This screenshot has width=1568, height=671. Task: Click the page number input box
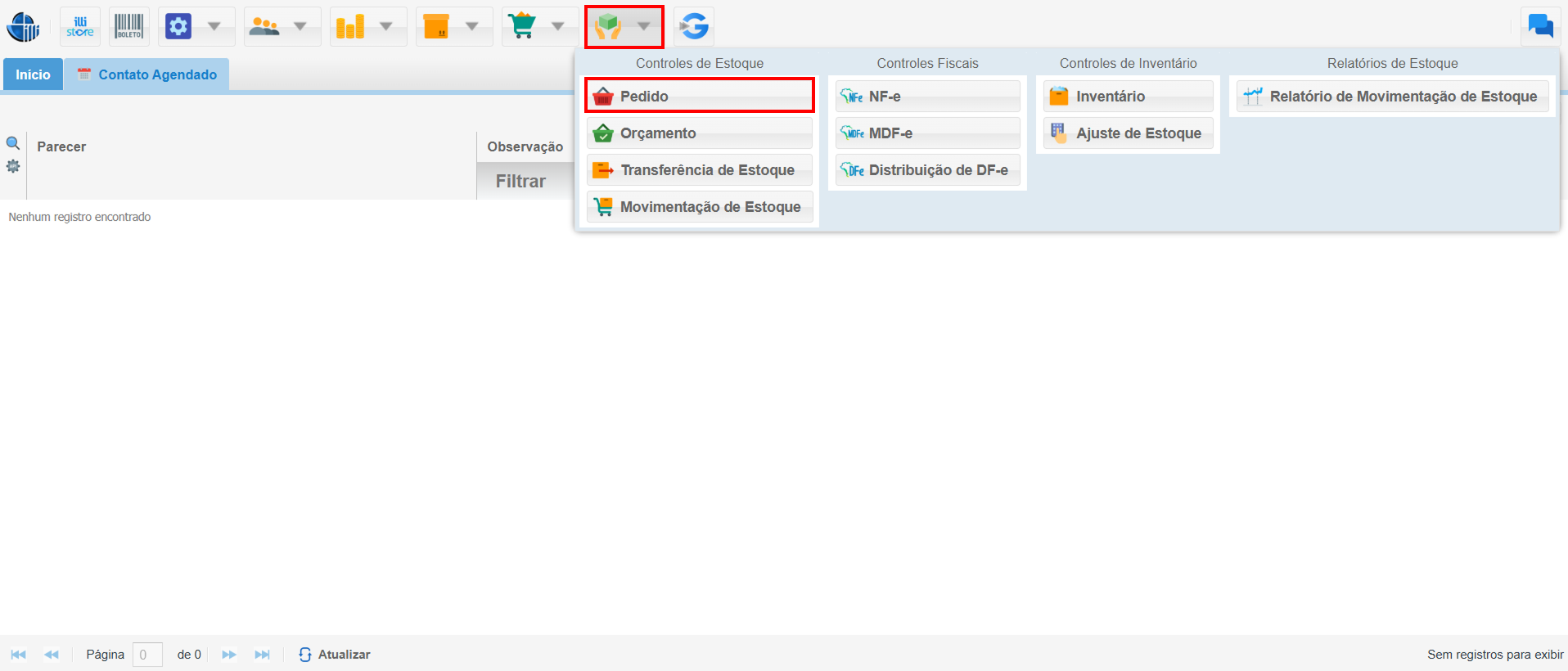[x=147, y=655]
